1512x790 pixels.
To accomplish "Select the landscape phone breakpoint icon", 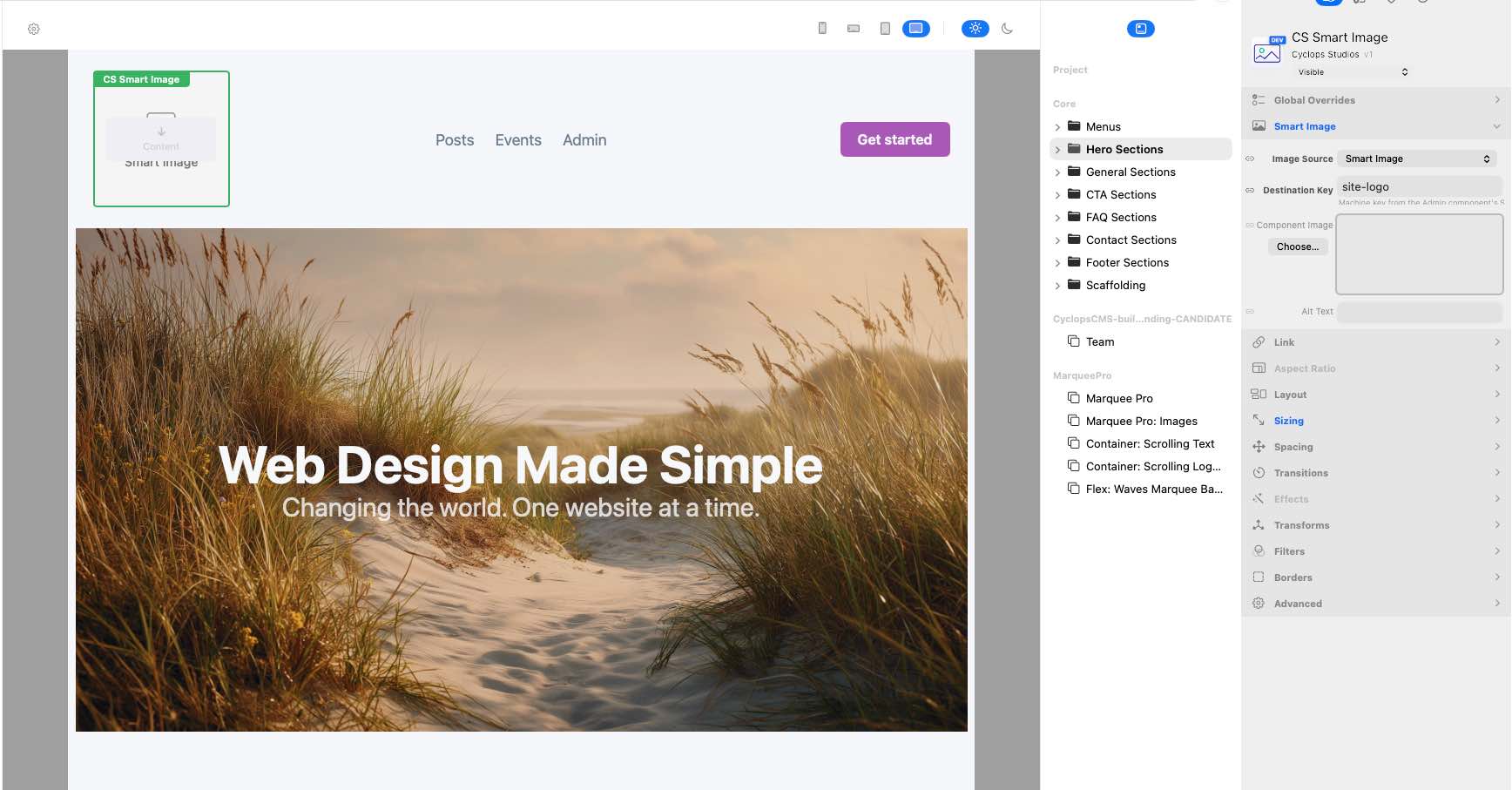I will pyautogui.click(x=854, y=29).
